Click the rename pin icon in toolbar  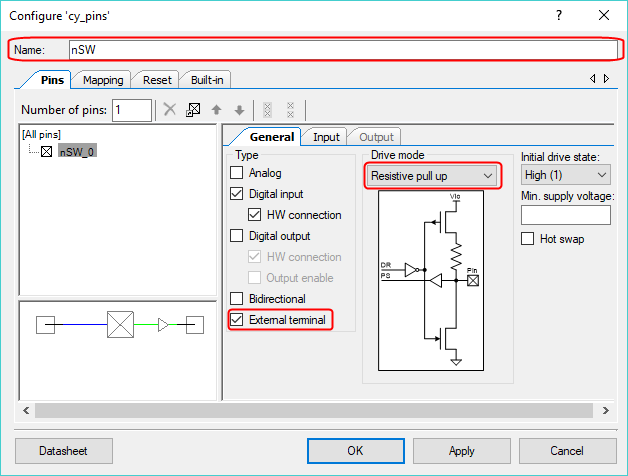193,110
